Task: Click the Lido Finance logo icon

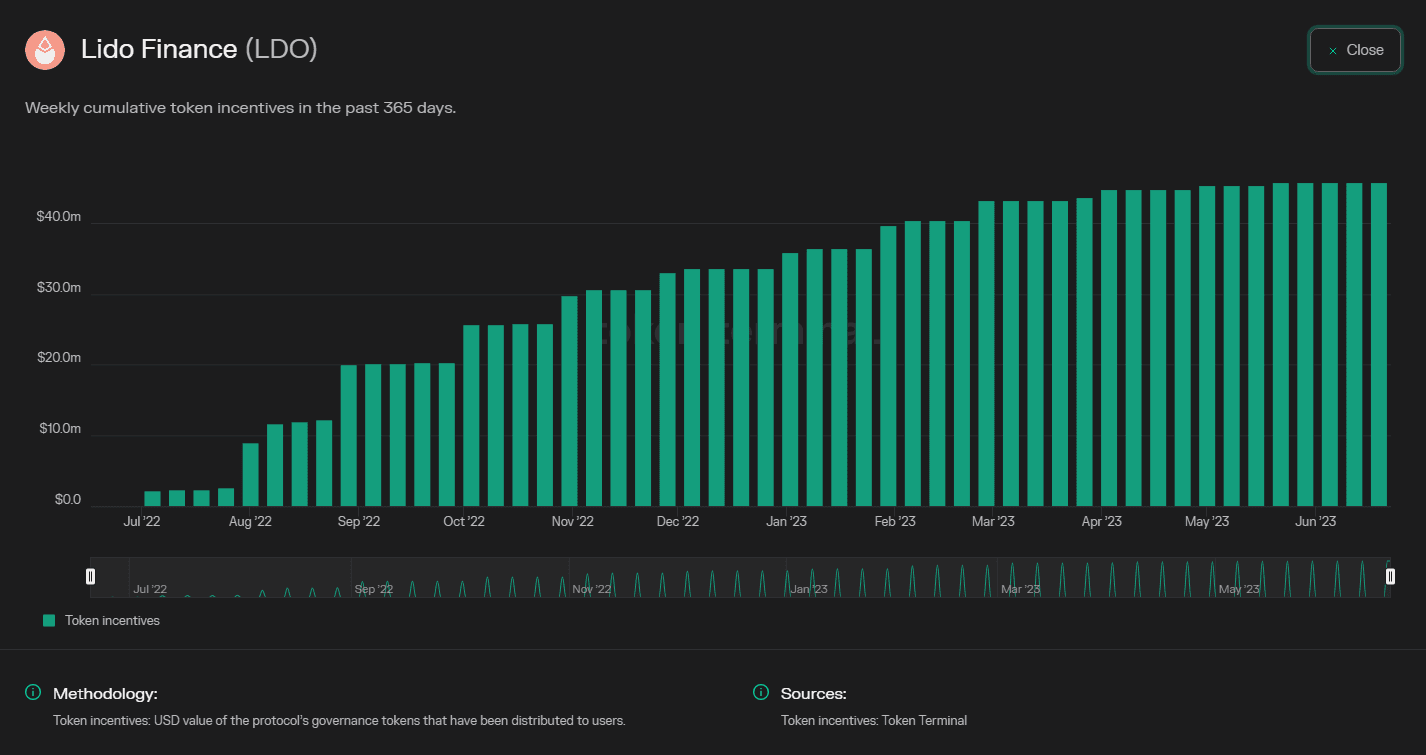Action: click(45, 50)
